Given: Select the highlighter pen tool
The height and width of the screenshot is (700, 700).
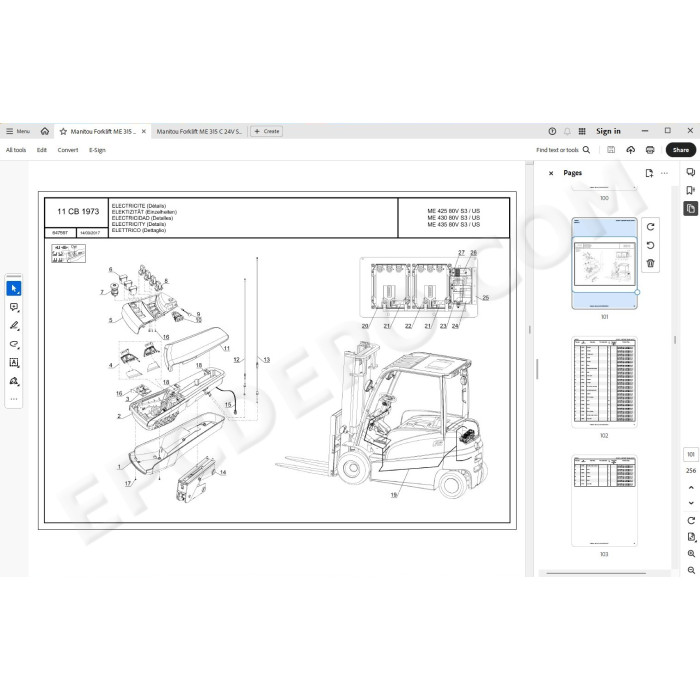Looking at the screenshot, I should pyautogui.click(x=14, y=325).
